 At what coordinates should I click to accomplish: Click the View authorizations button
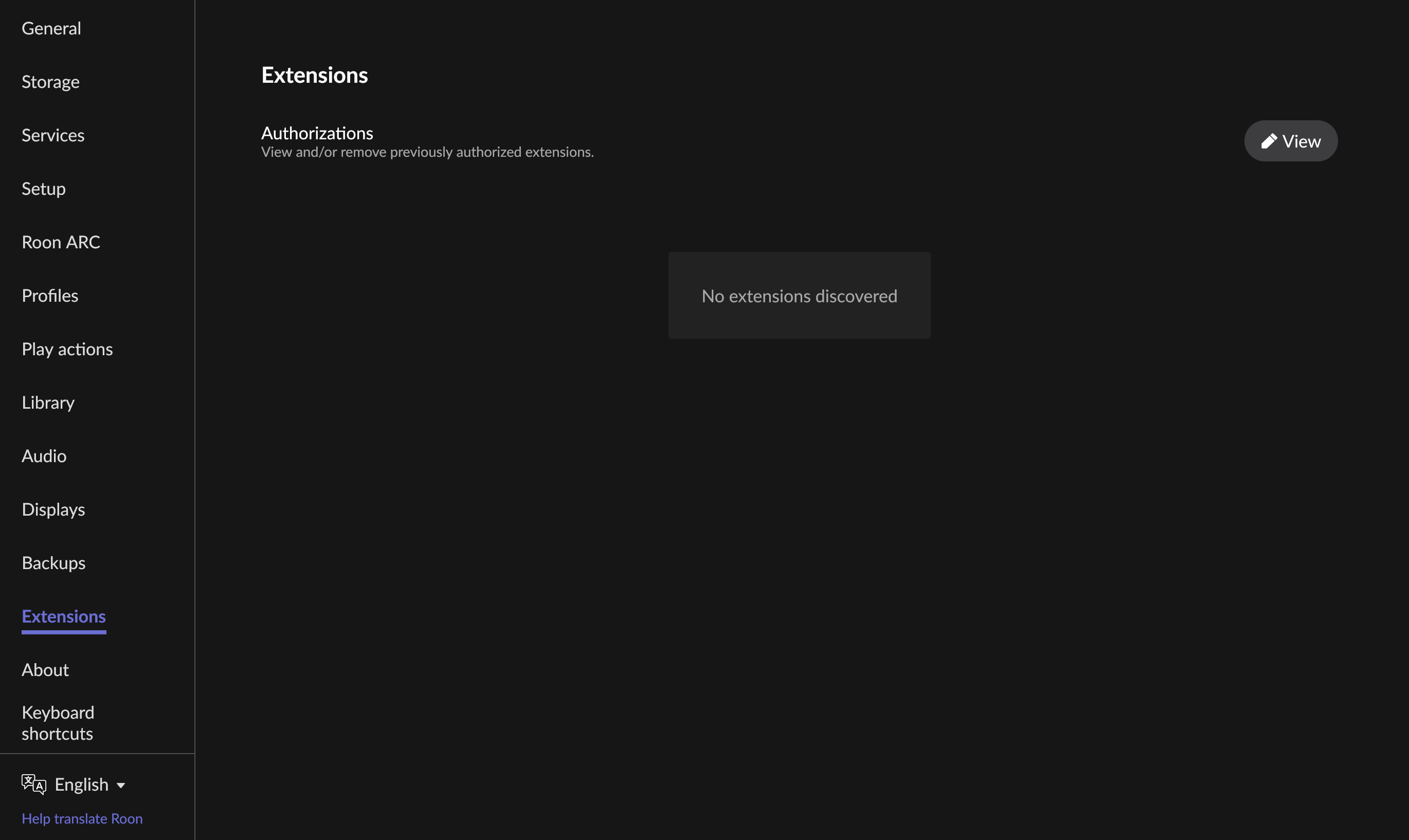(x=1290, y=141)
